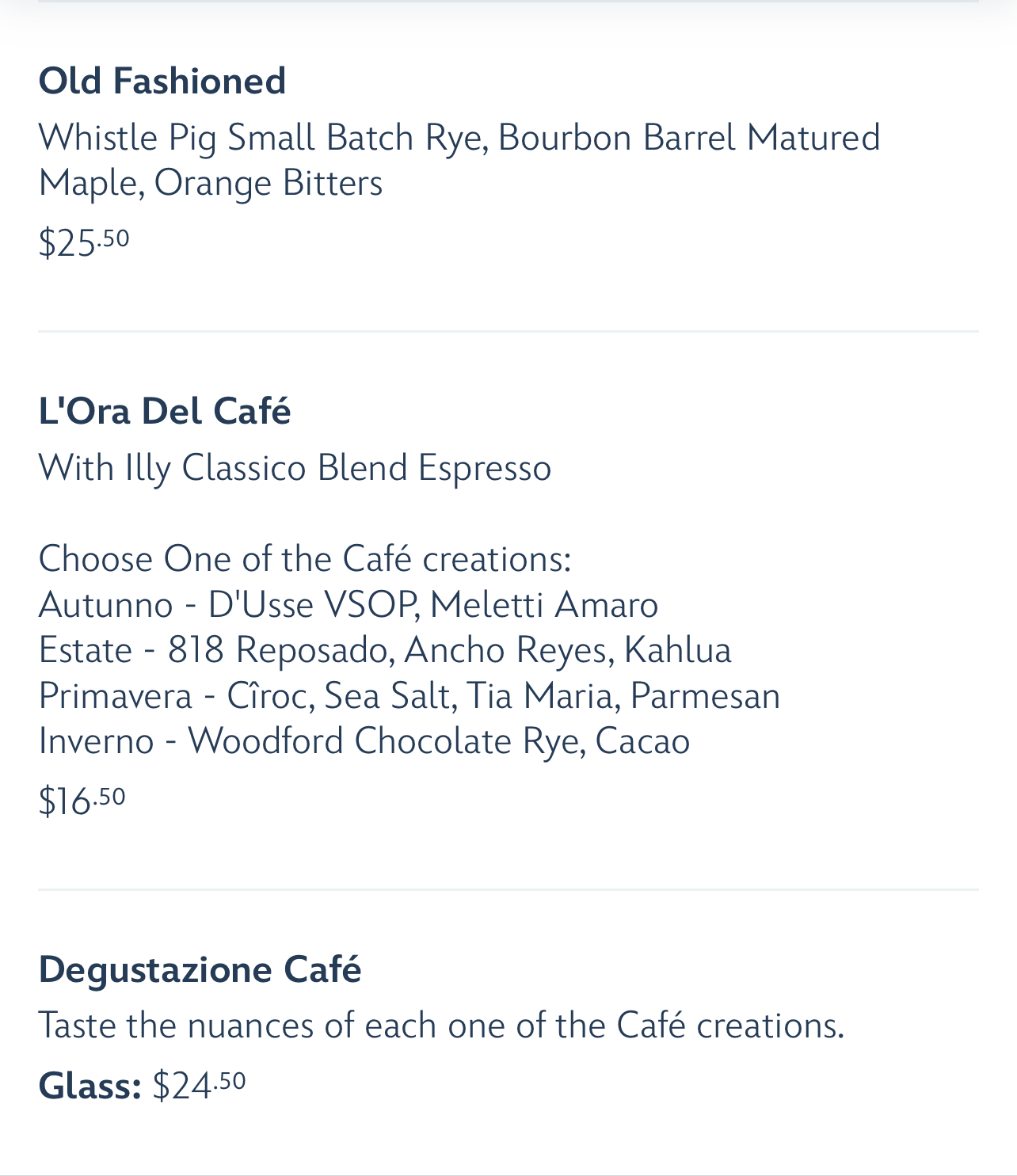Select the Degustazione Café heading
The height and width of the screenshot is (1176, 1017).
[200, 969]
